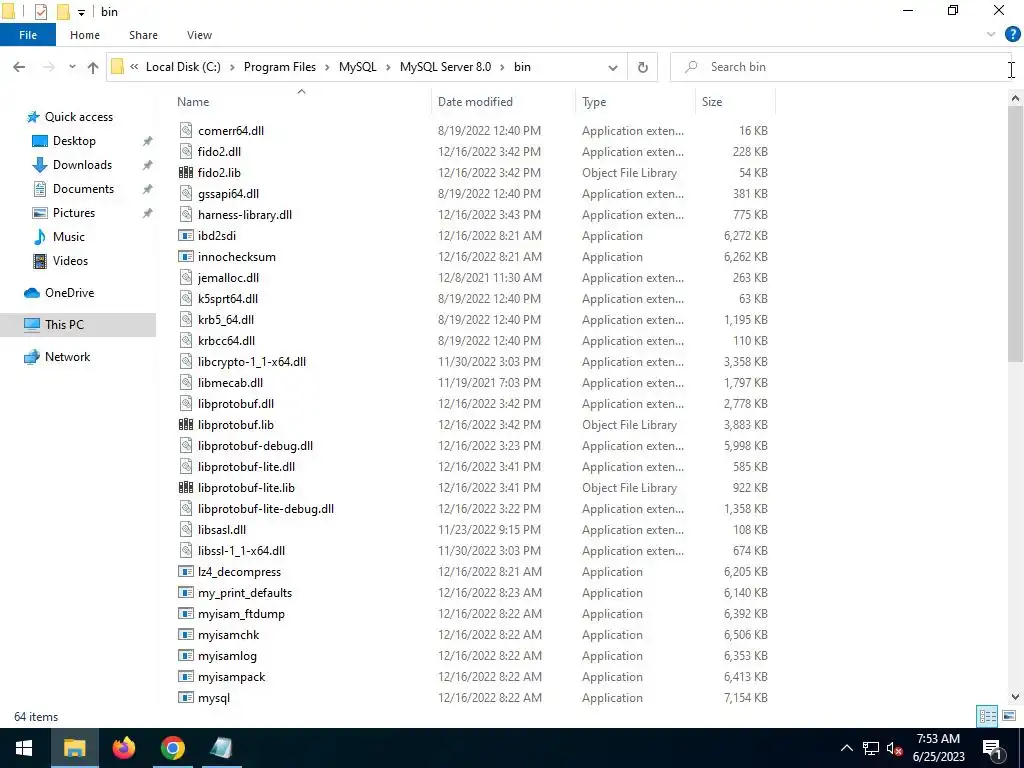Open the View ribbon tab
The width and height of the screenshot is (1024, 768).
(199, 35)
